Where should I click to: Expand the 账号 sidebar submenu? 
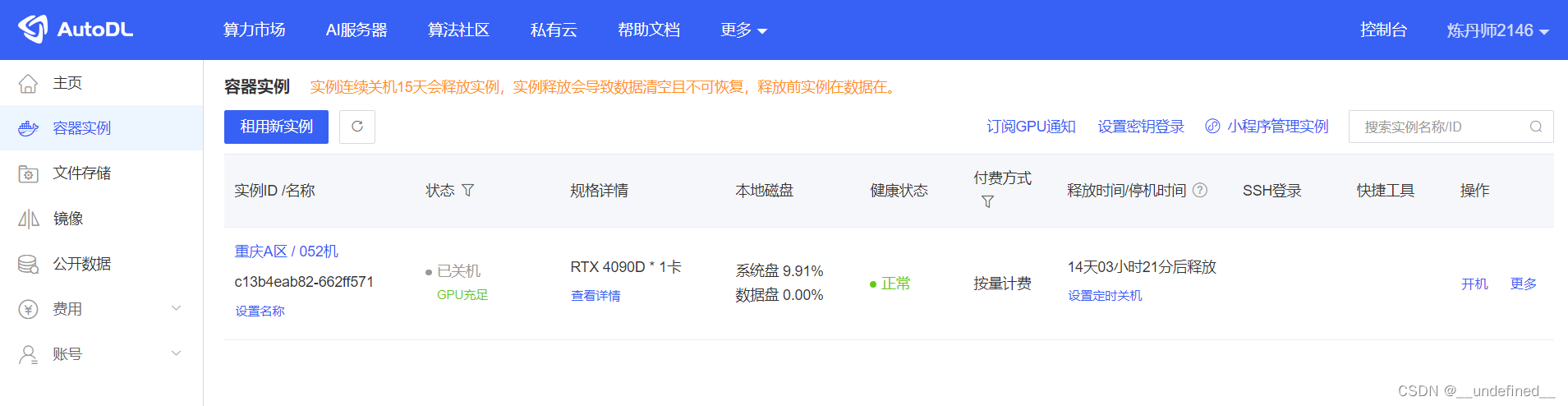176,353
